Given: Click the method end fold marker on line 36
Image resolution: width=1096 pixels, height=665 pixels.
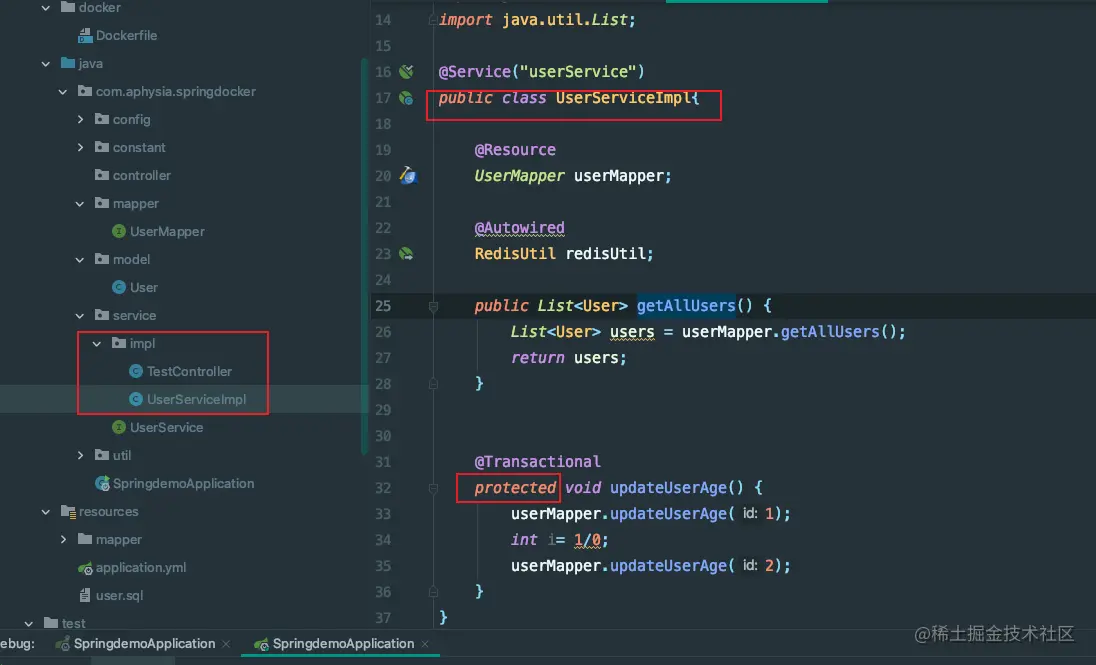Looking at the screenshot, I should pos(433,592).
